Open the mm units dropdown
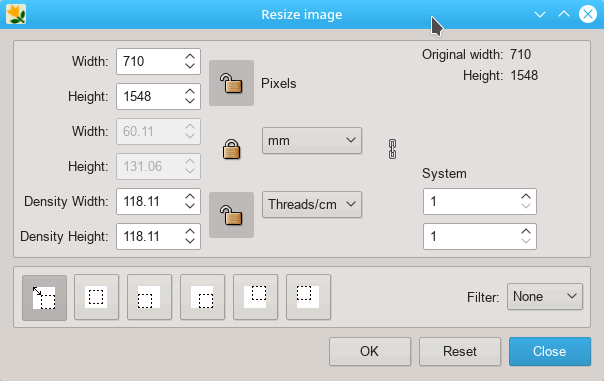Viewport: 604px width, 381px height. tap(312, 141)
